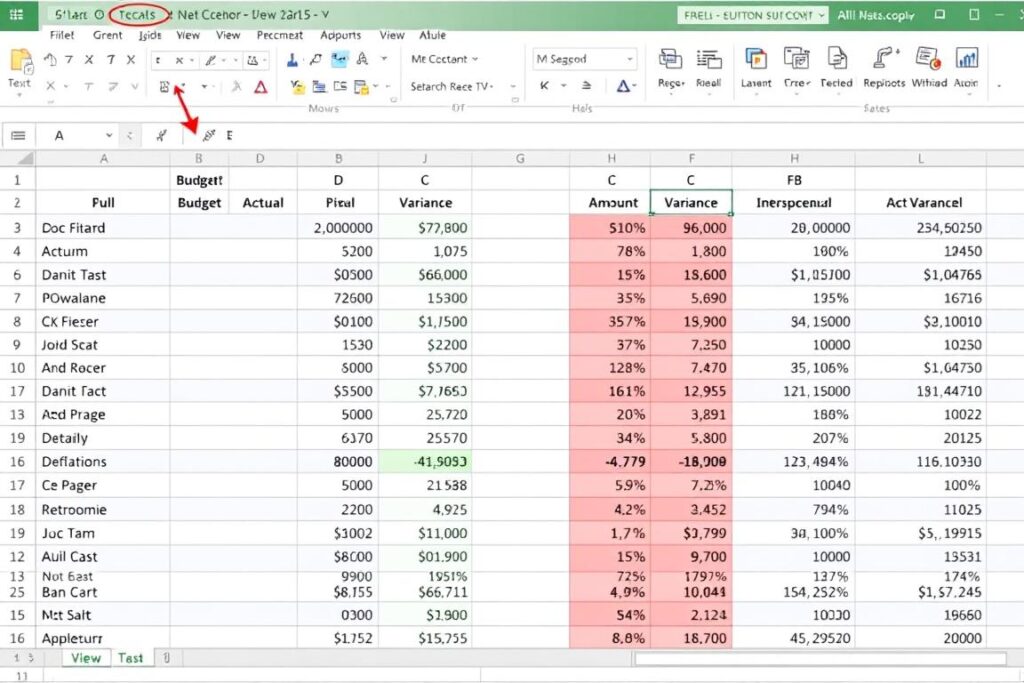Click the red warning triangle icon
Screen dimensions: 1024x683
pos(260,86)
